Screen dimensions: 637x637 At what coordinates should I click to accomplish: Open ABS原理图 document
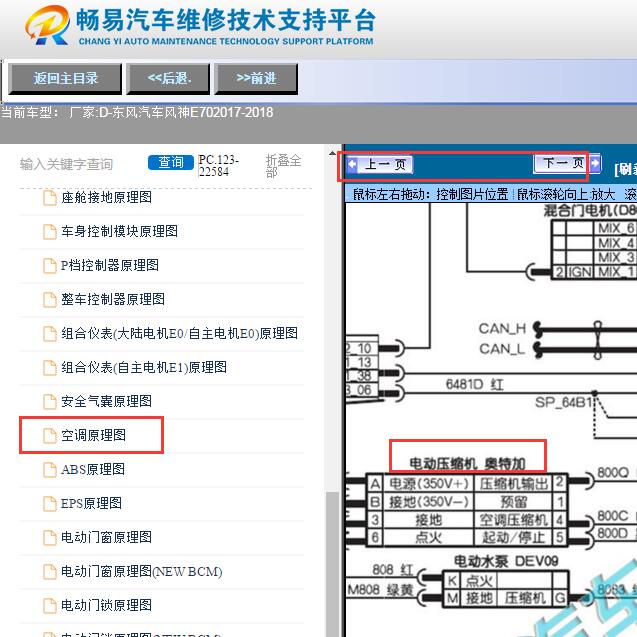[x=93, y=470]
